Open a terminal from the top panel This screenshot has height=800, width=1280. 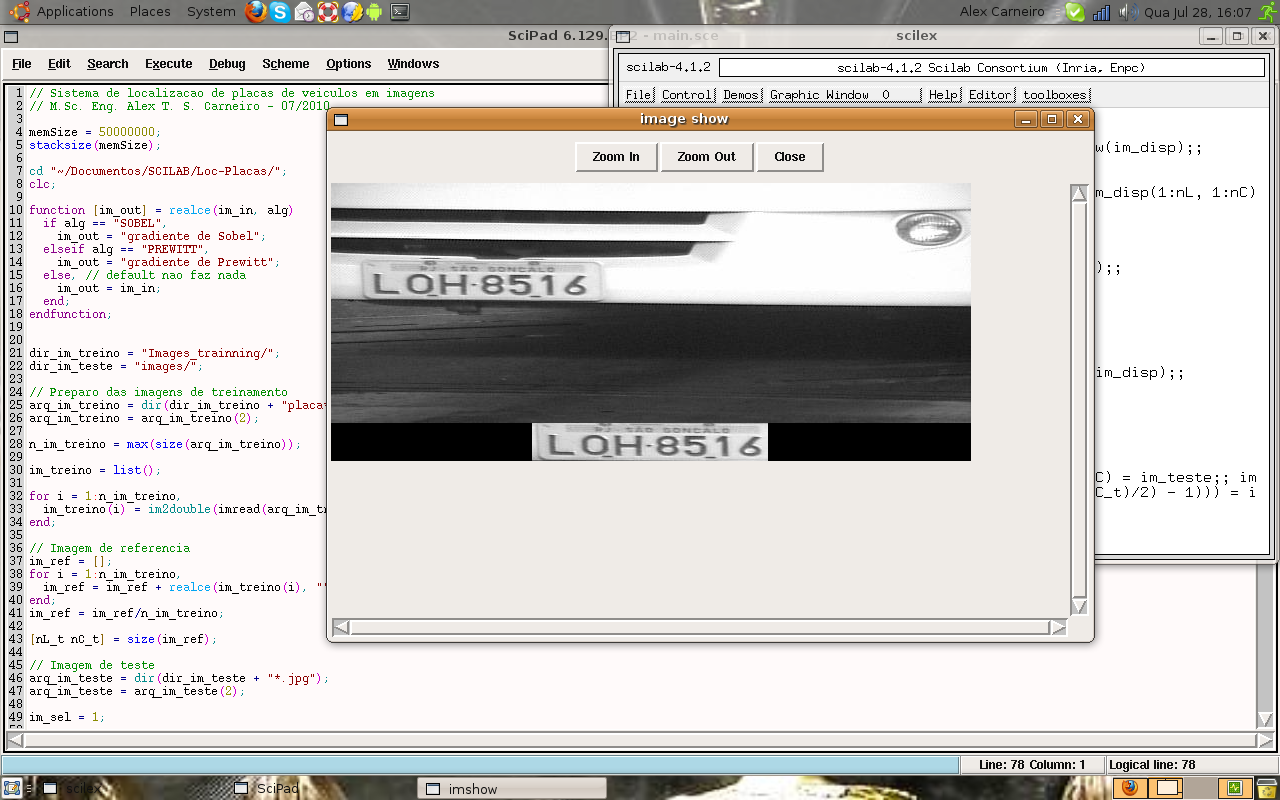pos(399,12)
